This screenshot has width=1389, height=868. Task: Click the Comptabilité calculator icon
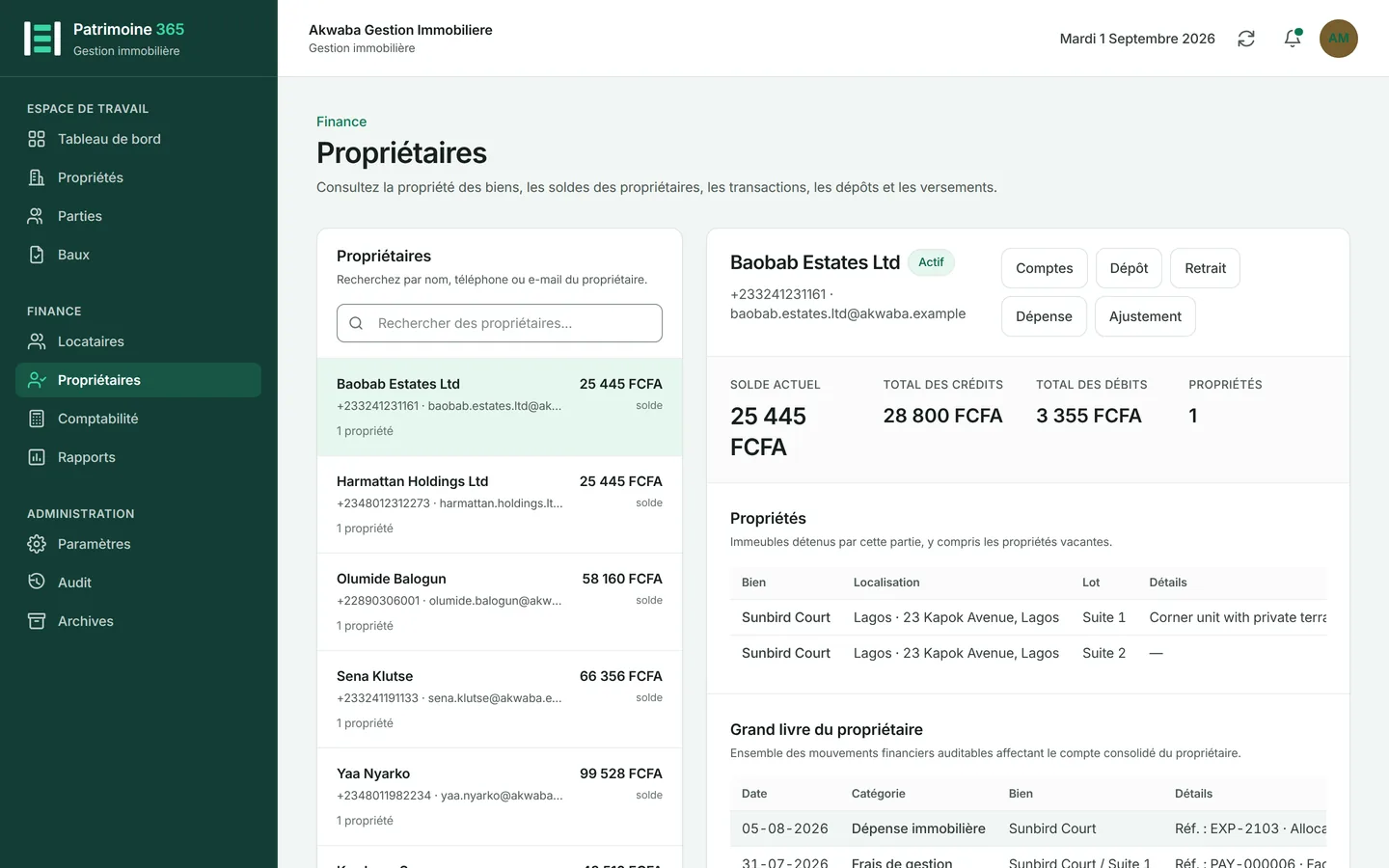coord(37,419)
